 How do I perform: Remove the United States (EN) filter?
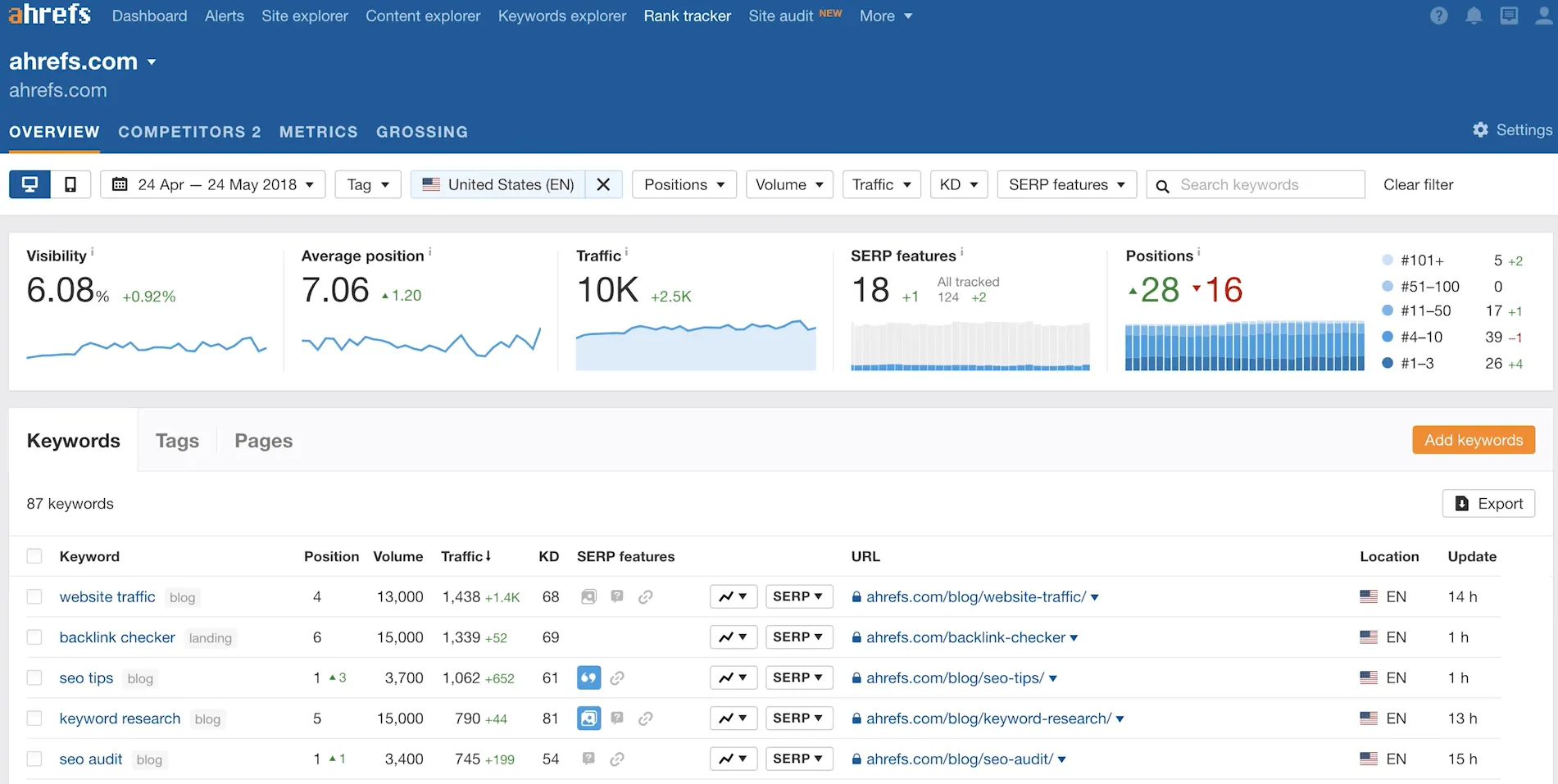coord(603,184)
